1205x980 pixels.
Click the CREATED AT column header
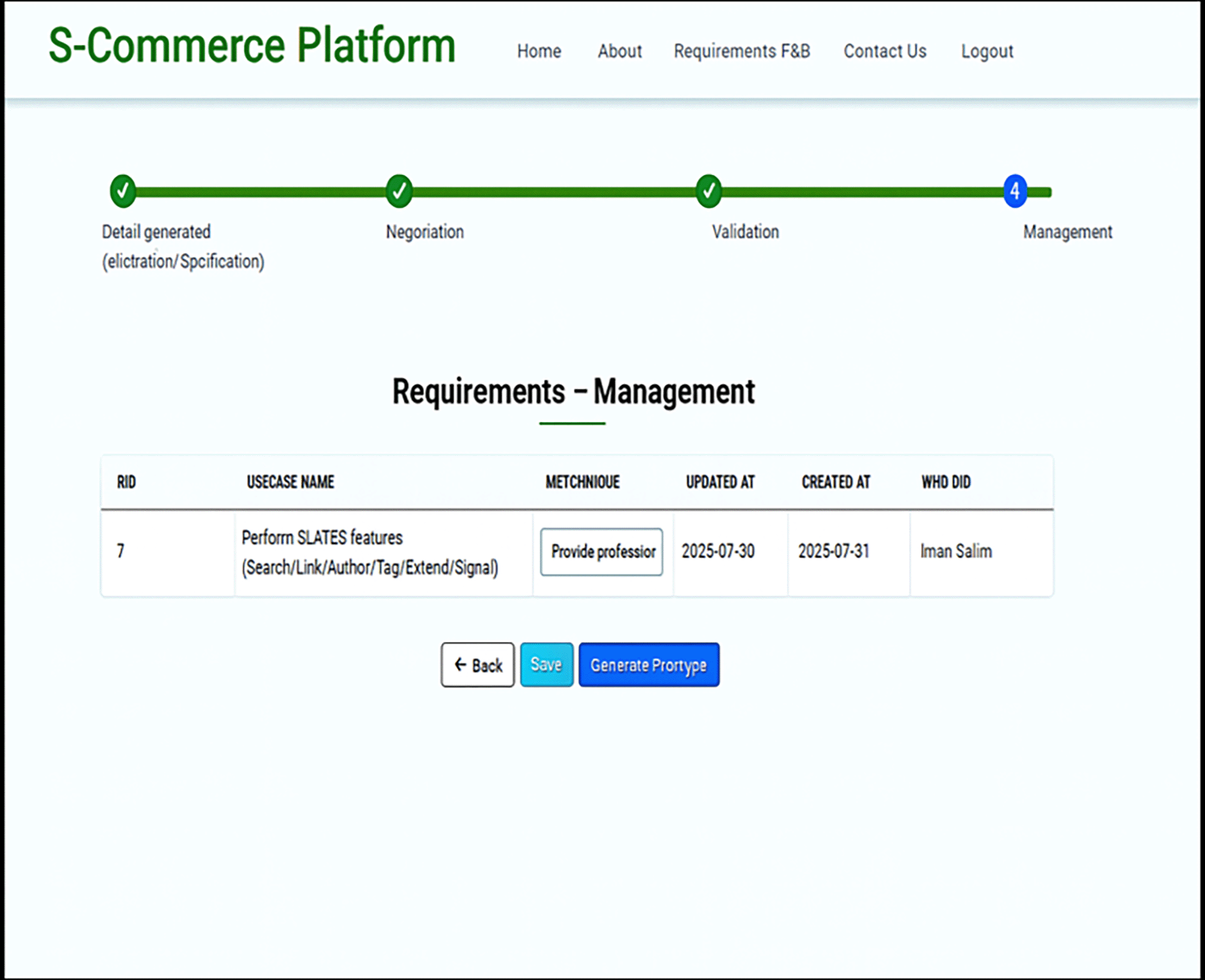tap(835, 483)
